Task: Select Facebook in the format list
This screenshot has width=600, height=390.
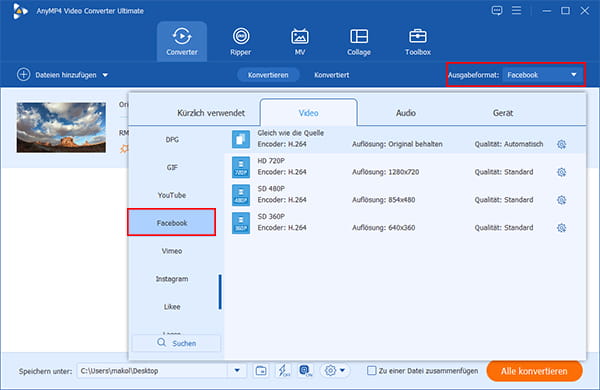Action: coord(172,222)
